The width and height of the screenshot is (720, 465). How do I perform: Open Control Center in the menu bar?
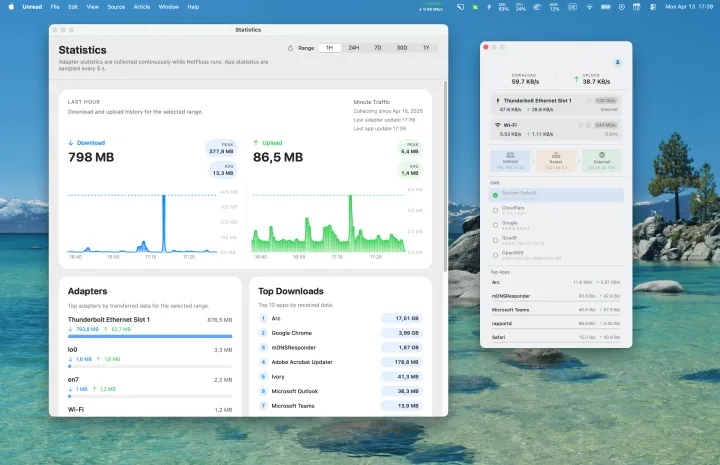[x=652, y=7]
